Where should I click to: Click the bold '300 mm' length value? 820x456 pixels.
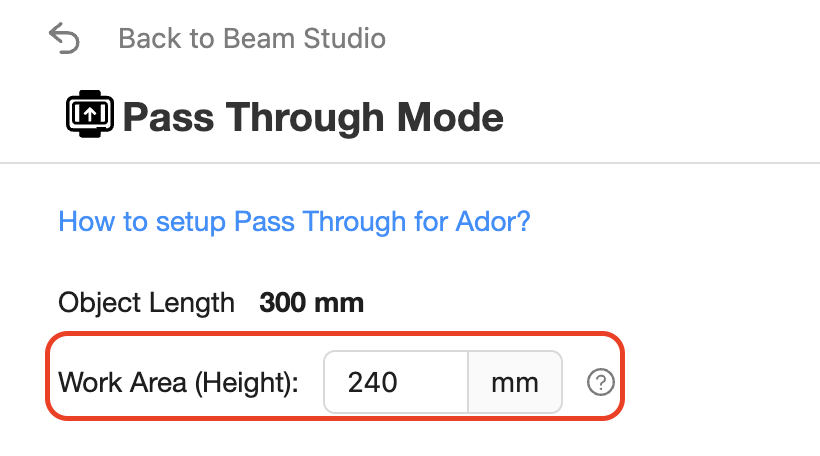(312, 303)
